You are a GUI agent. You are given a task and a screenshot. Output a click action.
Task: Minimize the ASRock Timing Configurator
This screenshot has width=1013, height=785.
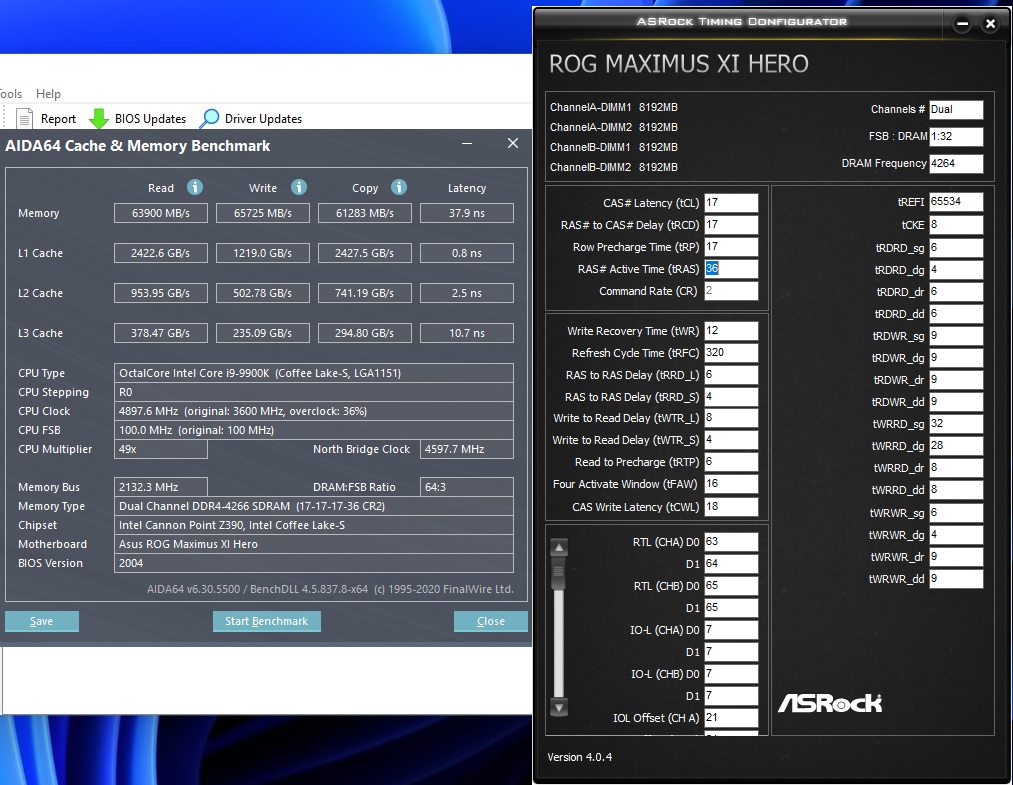(x=962, y=24)
